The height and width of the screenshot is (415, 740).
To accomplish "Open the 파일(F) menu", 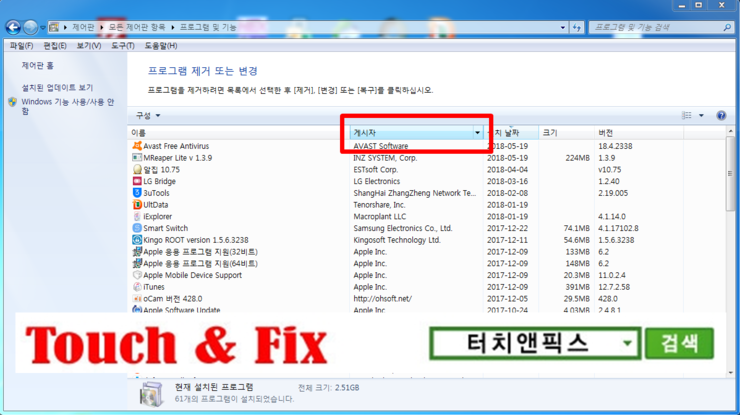I will point(21,46).
